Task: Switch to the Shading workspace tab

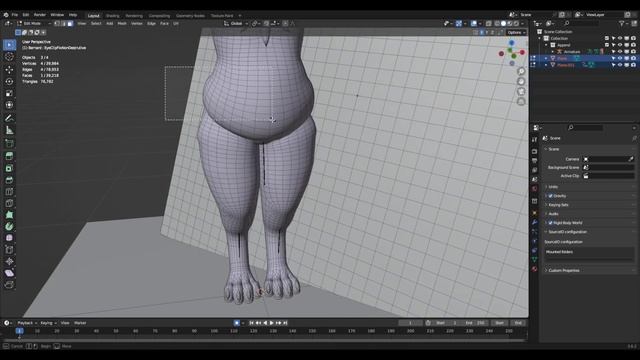Action: click(112, 16)
